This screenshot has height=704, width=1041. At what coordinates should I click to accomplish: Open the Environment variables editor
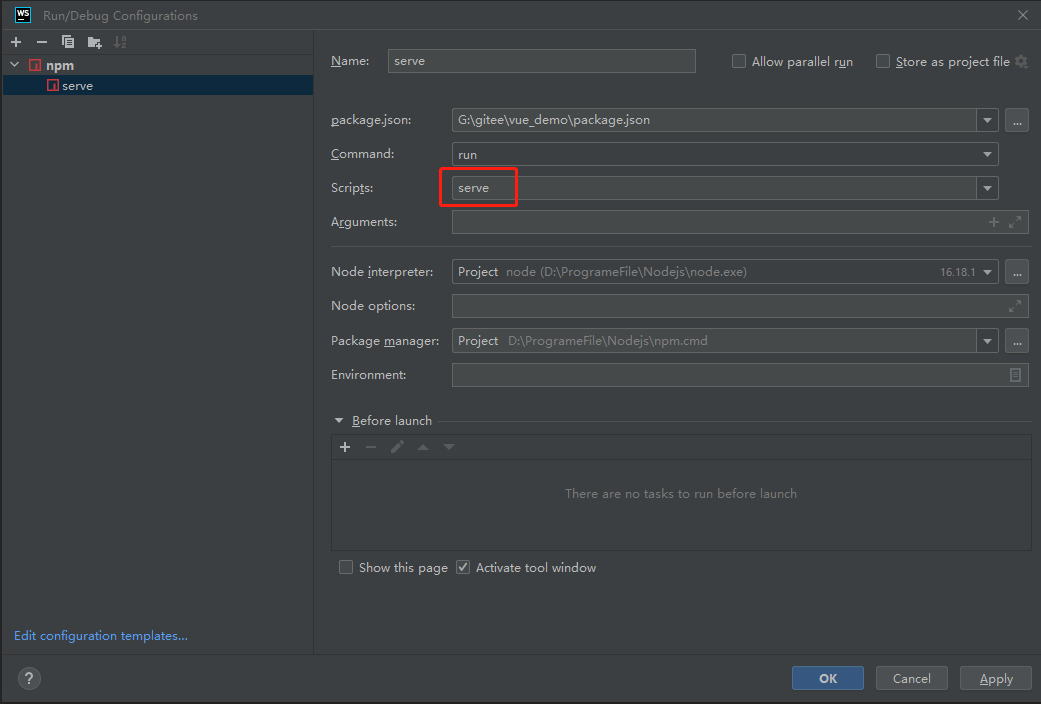click(x=1014, y=374)
